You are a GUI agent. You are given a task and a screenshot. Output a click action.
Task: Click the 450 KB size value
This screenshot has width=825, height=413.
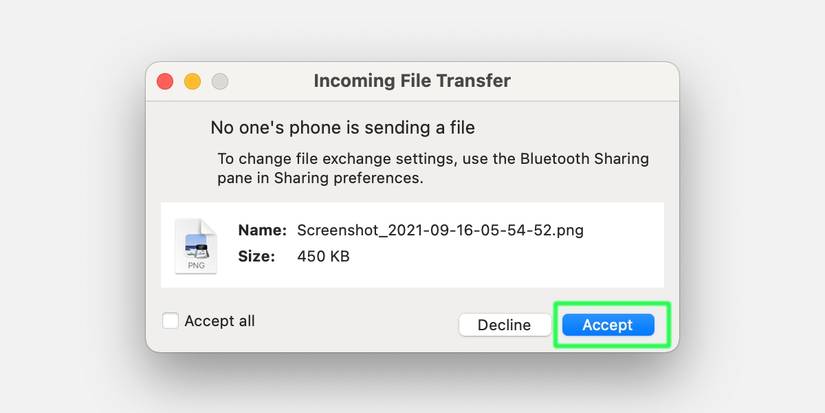click(323, 256)
